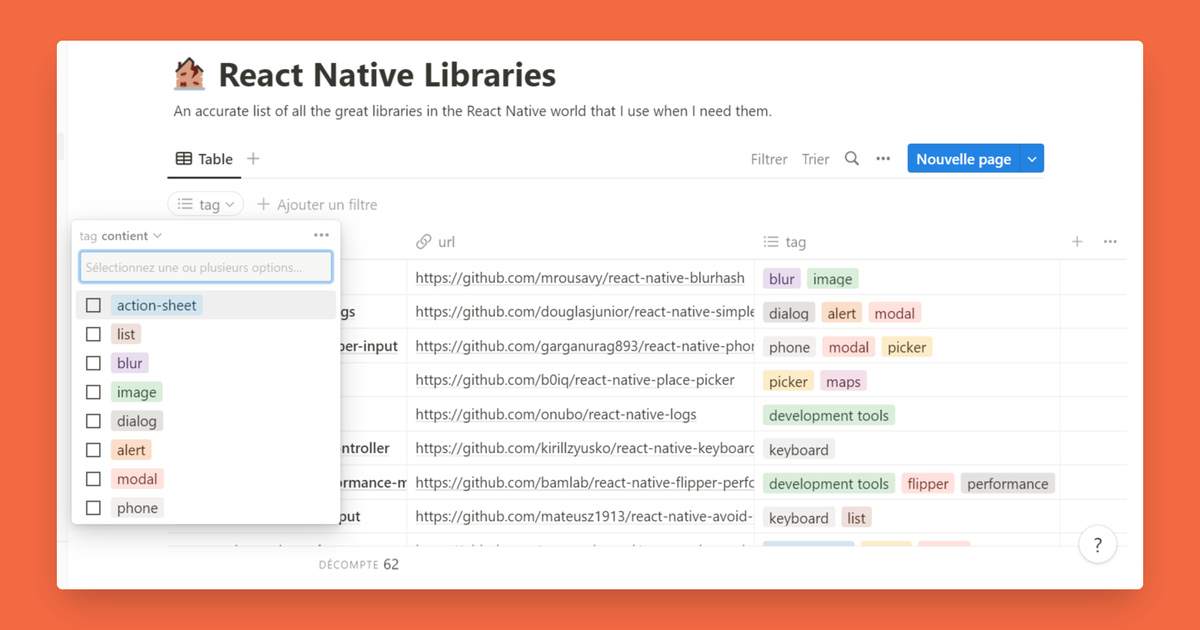Viewport: 1200px width, 630px height.
Task: Click the filter popup three-dot menu
Action: tap(321, 236)
